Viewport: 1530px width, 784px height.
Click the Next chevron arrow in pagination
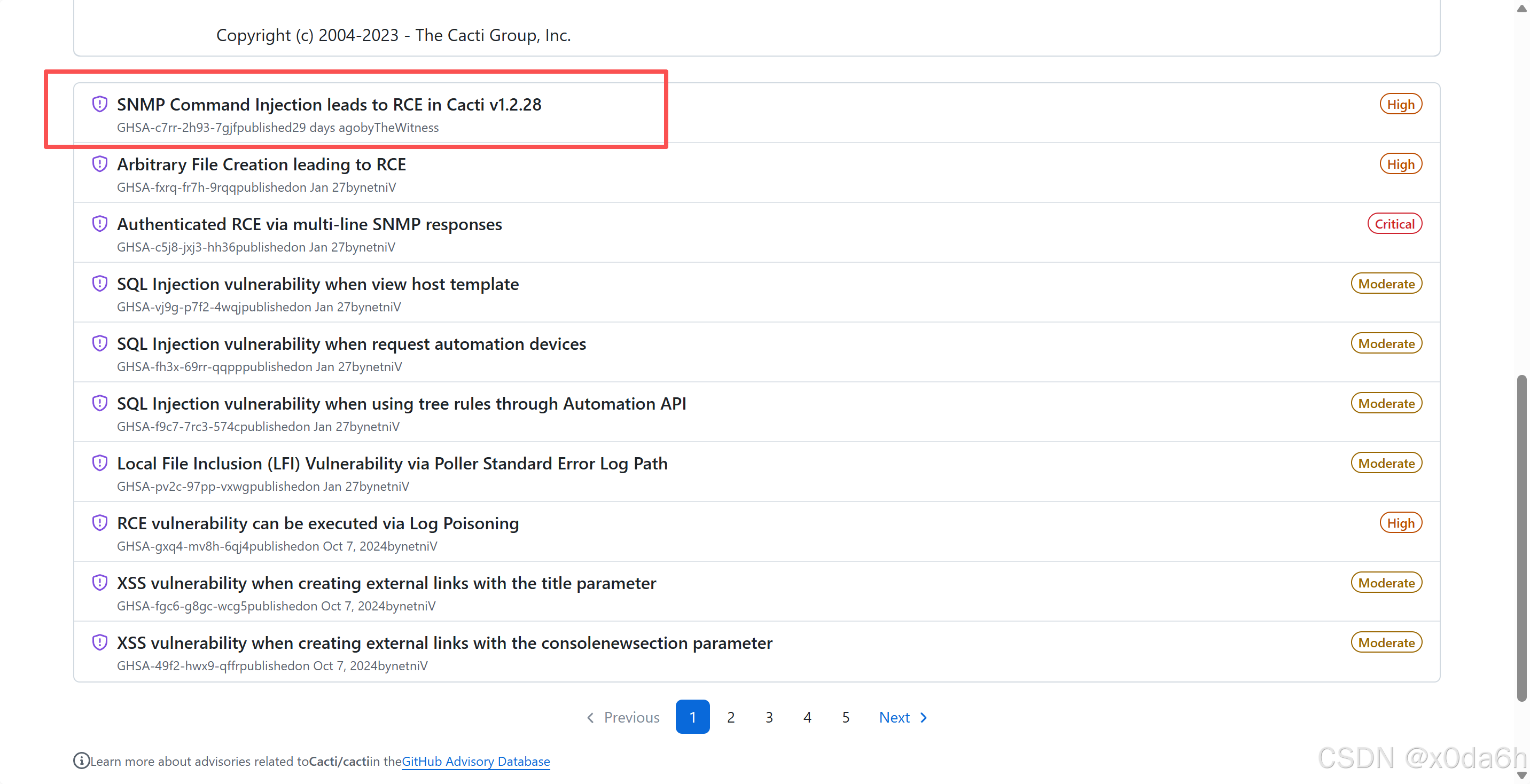tap(924, 717)
